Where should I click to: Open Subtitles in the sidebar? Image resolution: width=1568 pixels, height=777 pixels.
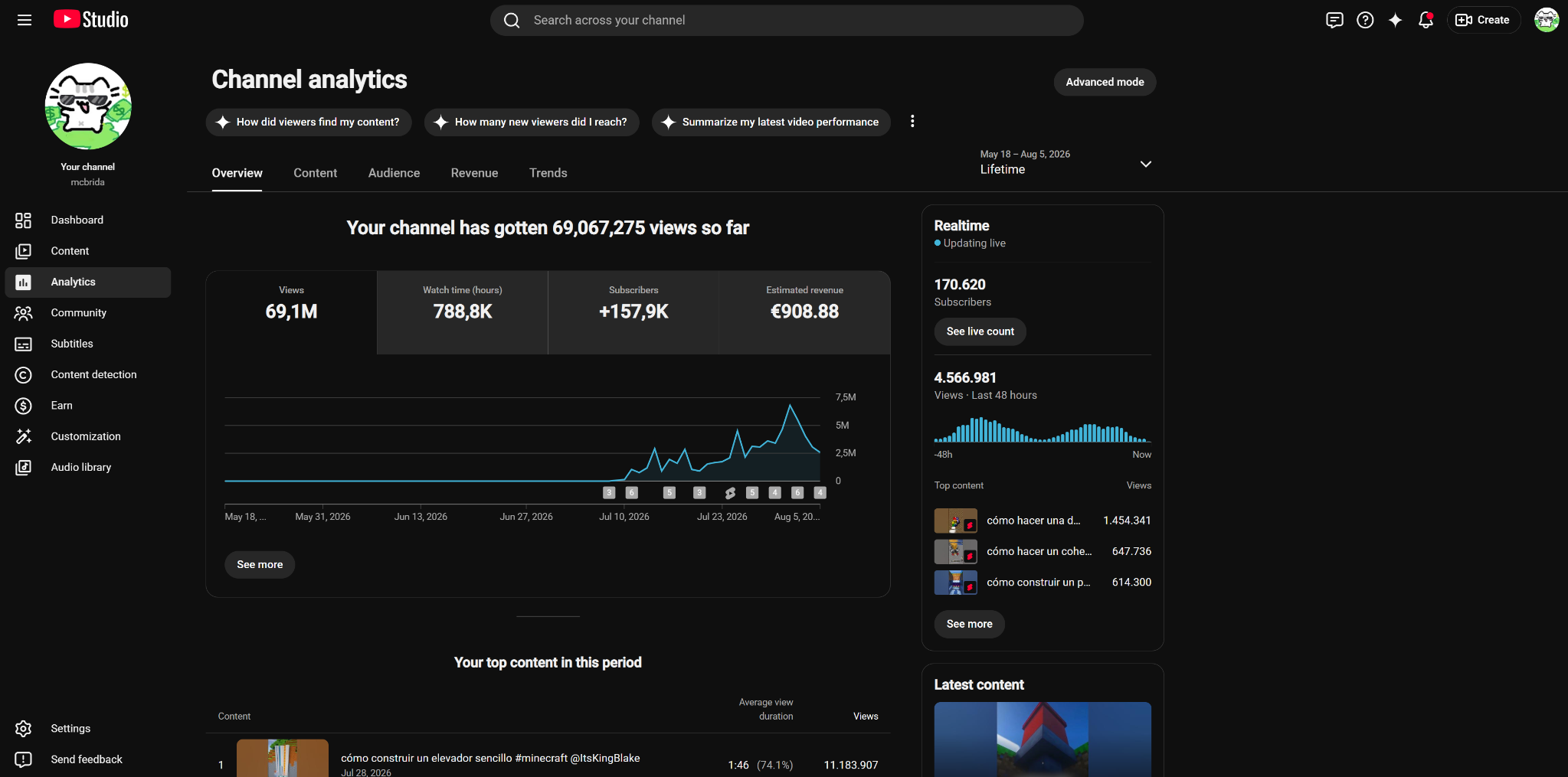pyautogui.click(x=88, y=344)
